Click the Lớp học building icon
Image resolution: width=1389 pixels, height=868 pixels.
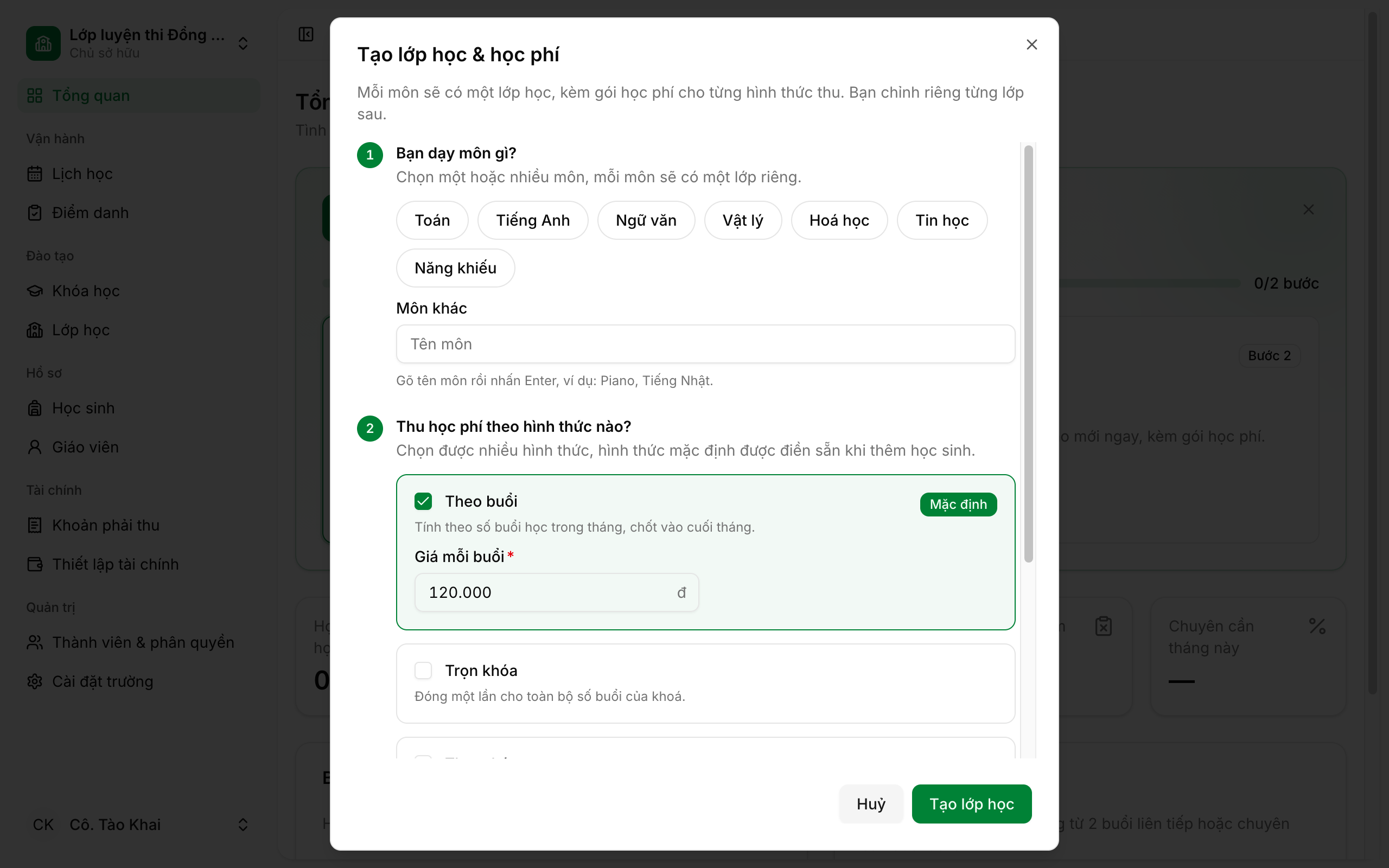click(x=35, y=329)
